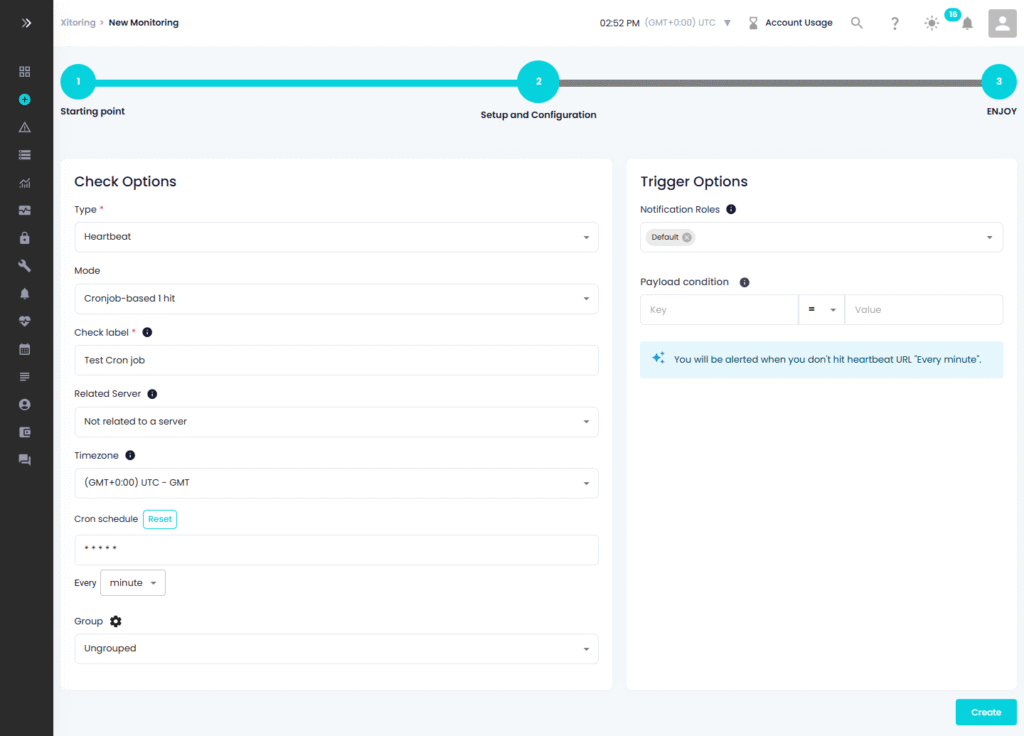Click the warning triangle incidents icon
The width and height of the screenshot is (1024, 736).
click(x=25, y=127)
